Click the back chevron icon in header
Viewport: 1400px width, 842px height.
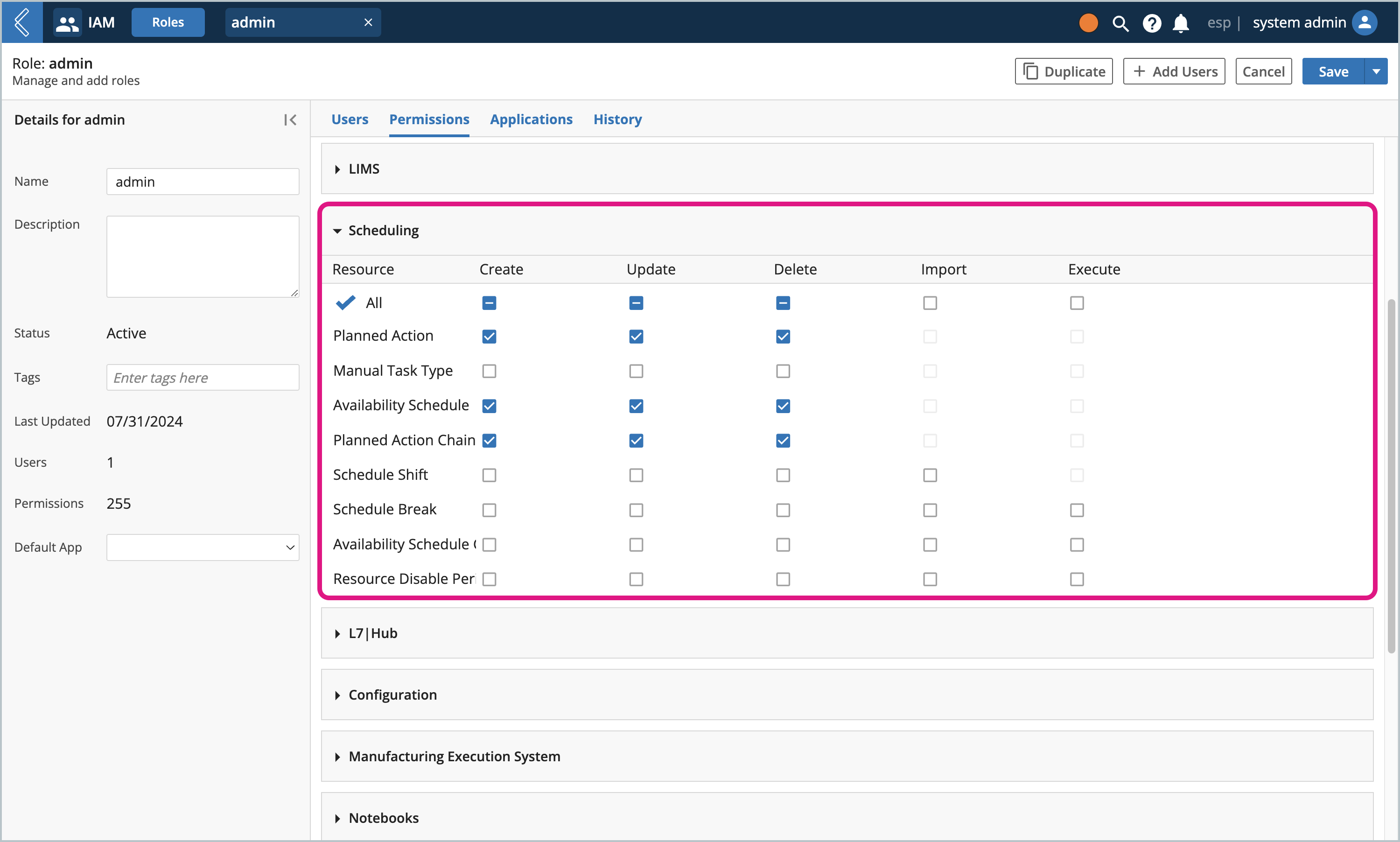tap(21, 22)
